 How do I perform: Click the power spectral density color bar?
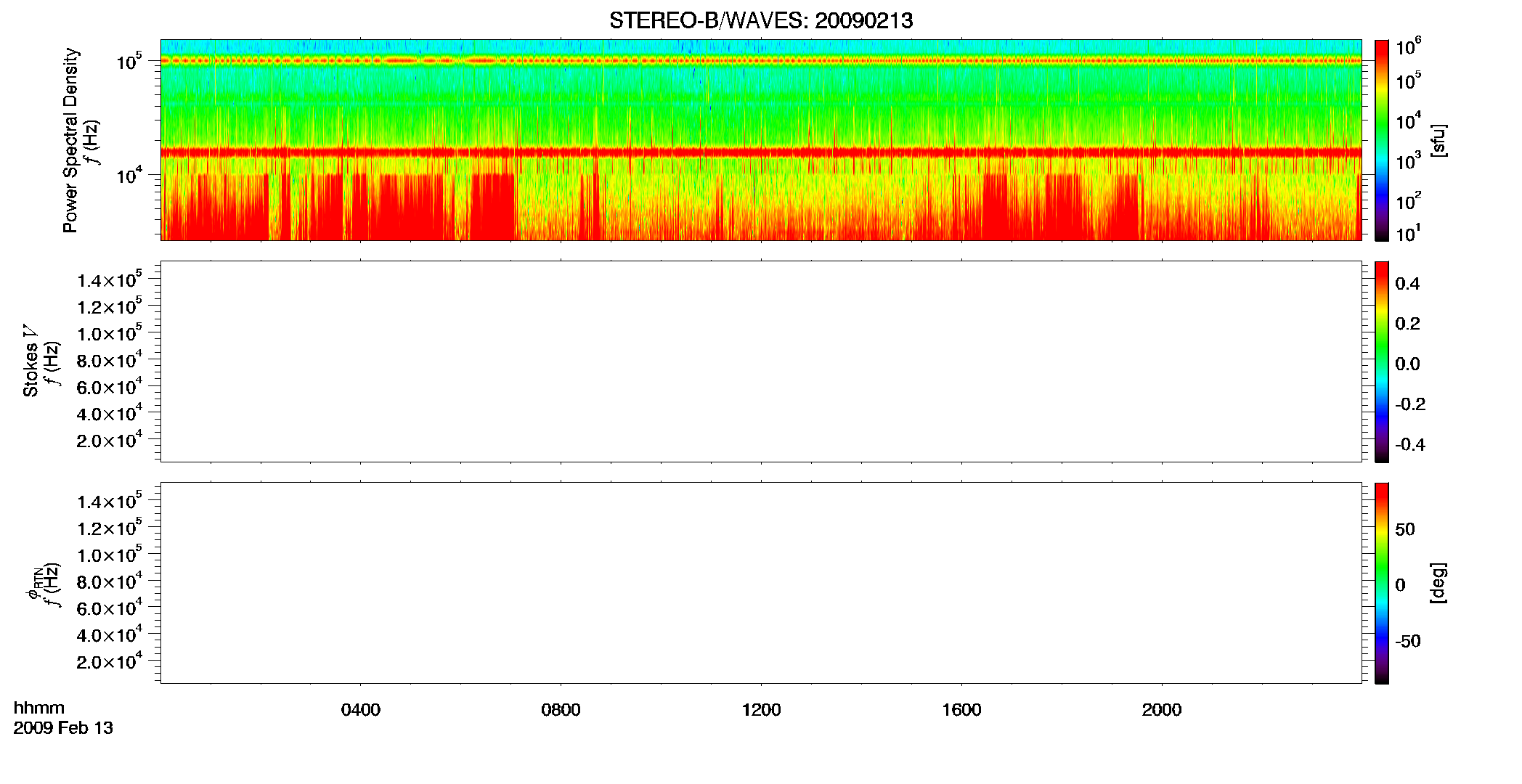point(1382,140)
